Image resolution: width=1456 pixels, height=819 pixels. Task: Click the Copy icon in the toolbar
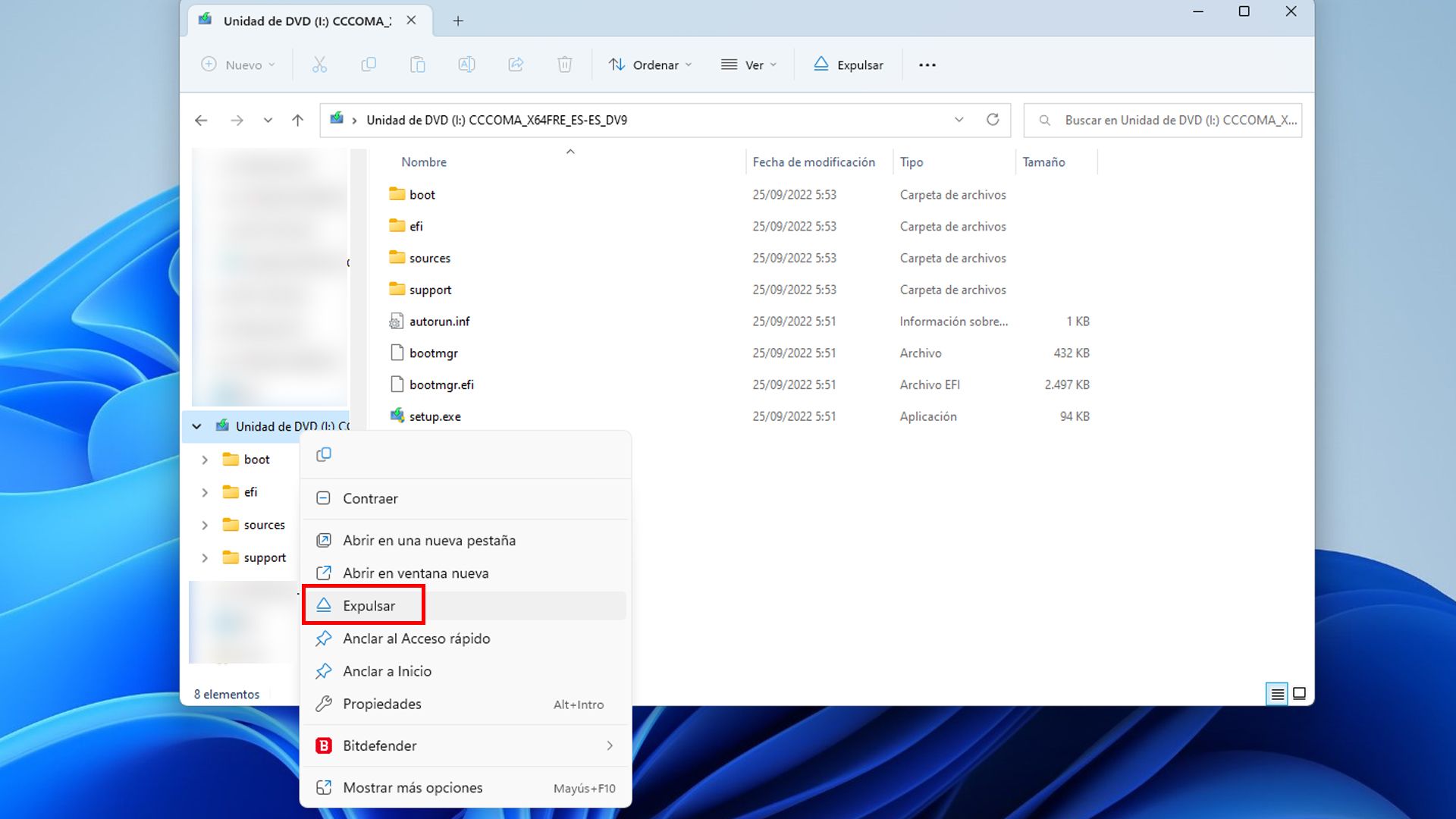[369, 64]
